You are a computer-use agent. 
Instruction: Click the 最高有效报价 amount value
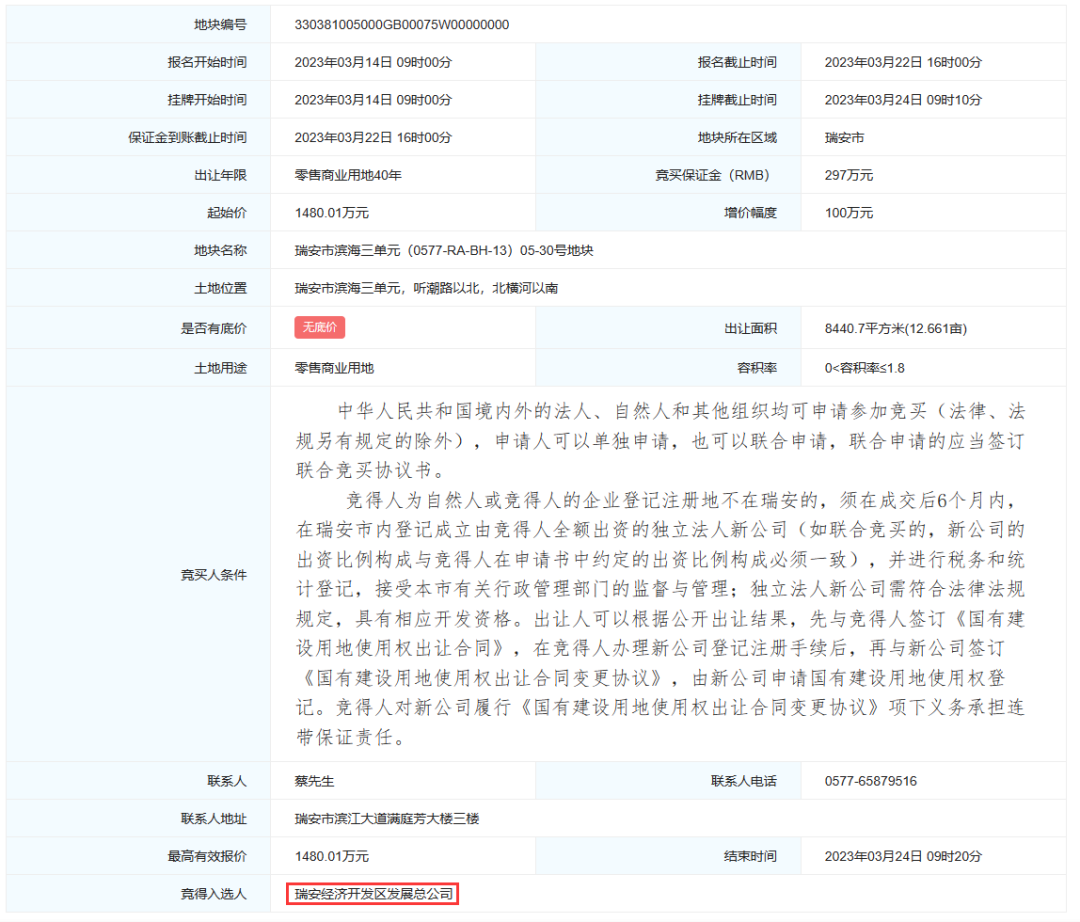[331, 857]
